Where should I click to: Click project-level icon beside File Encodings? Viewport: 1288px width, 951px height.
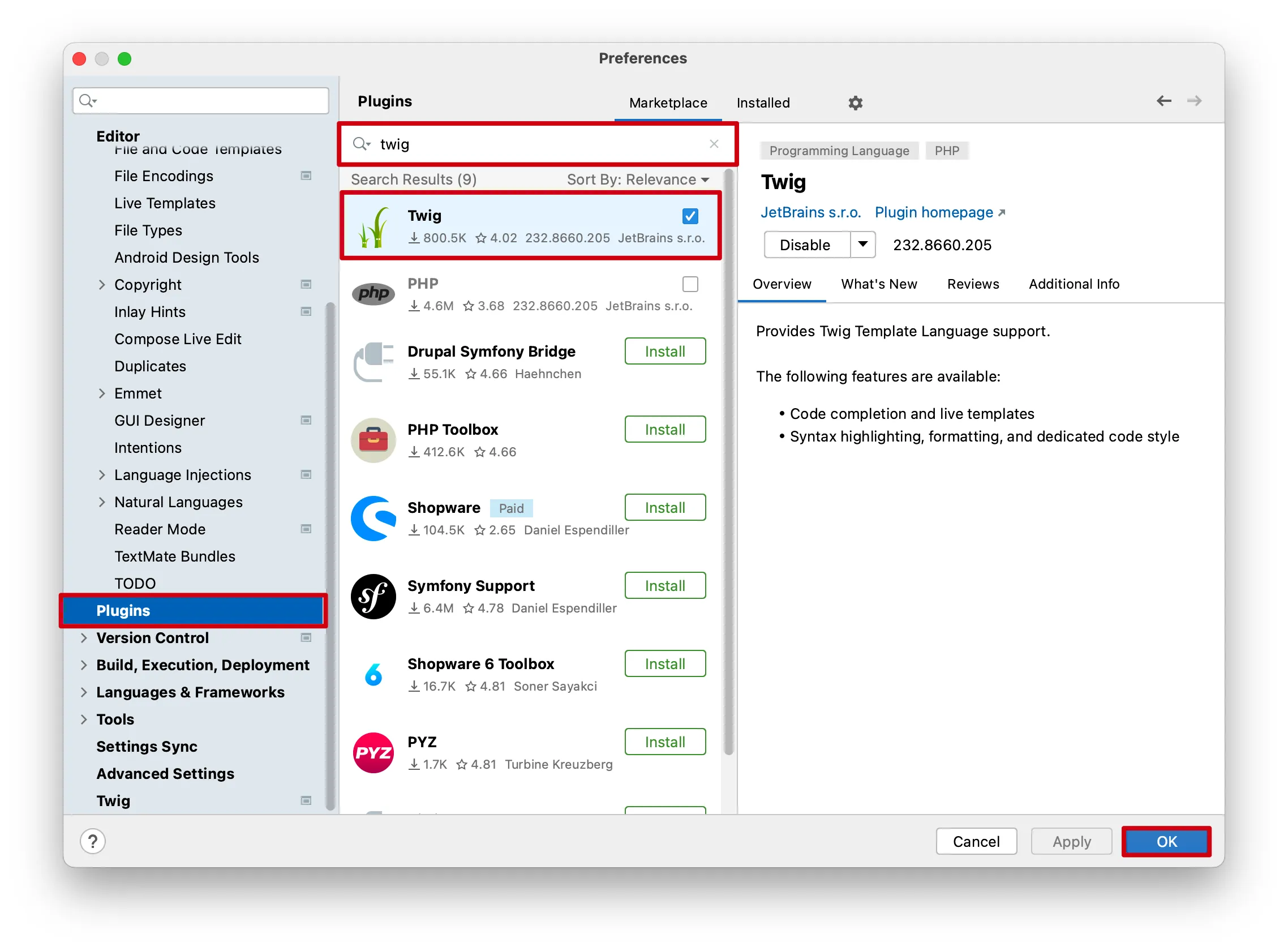click(306, 175)
